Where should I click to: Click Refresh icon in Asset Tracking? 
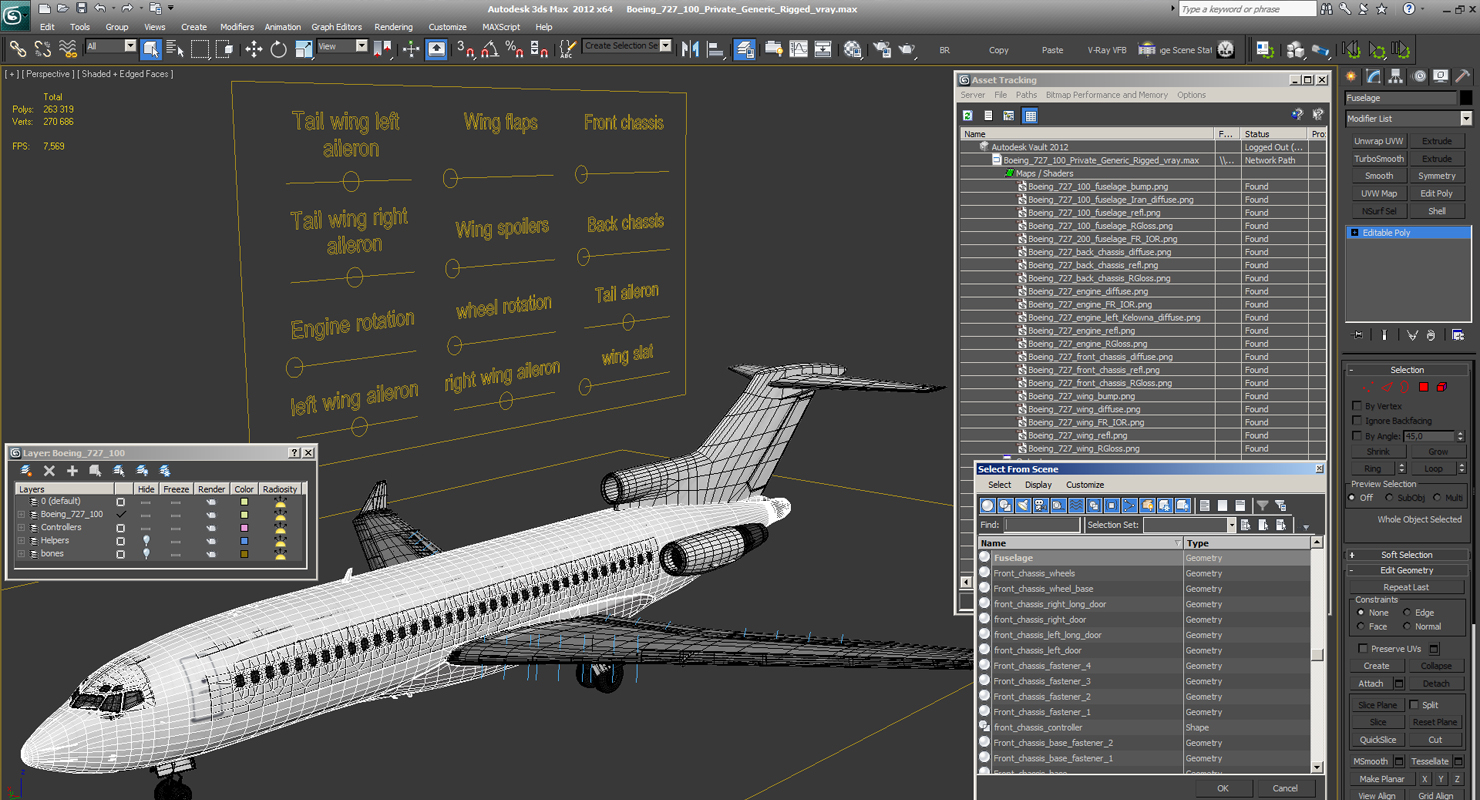(968, 115)
